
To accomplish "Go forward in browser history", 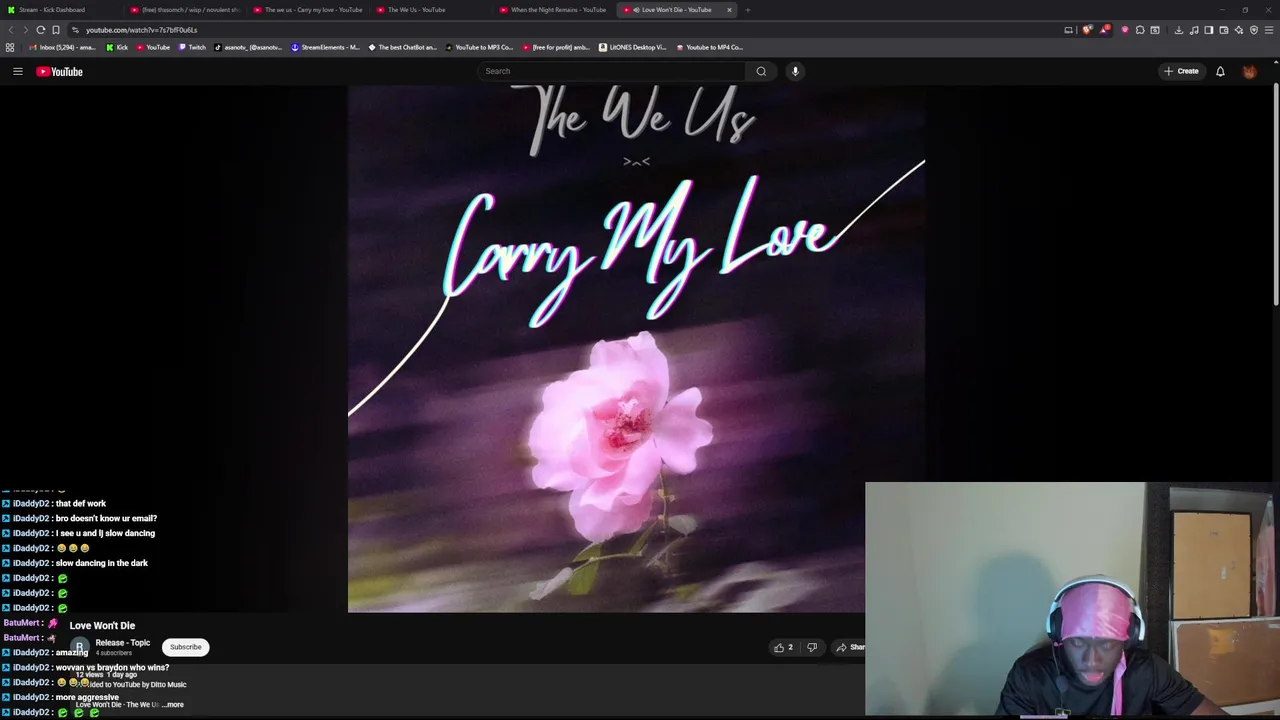I will [26, 30].
